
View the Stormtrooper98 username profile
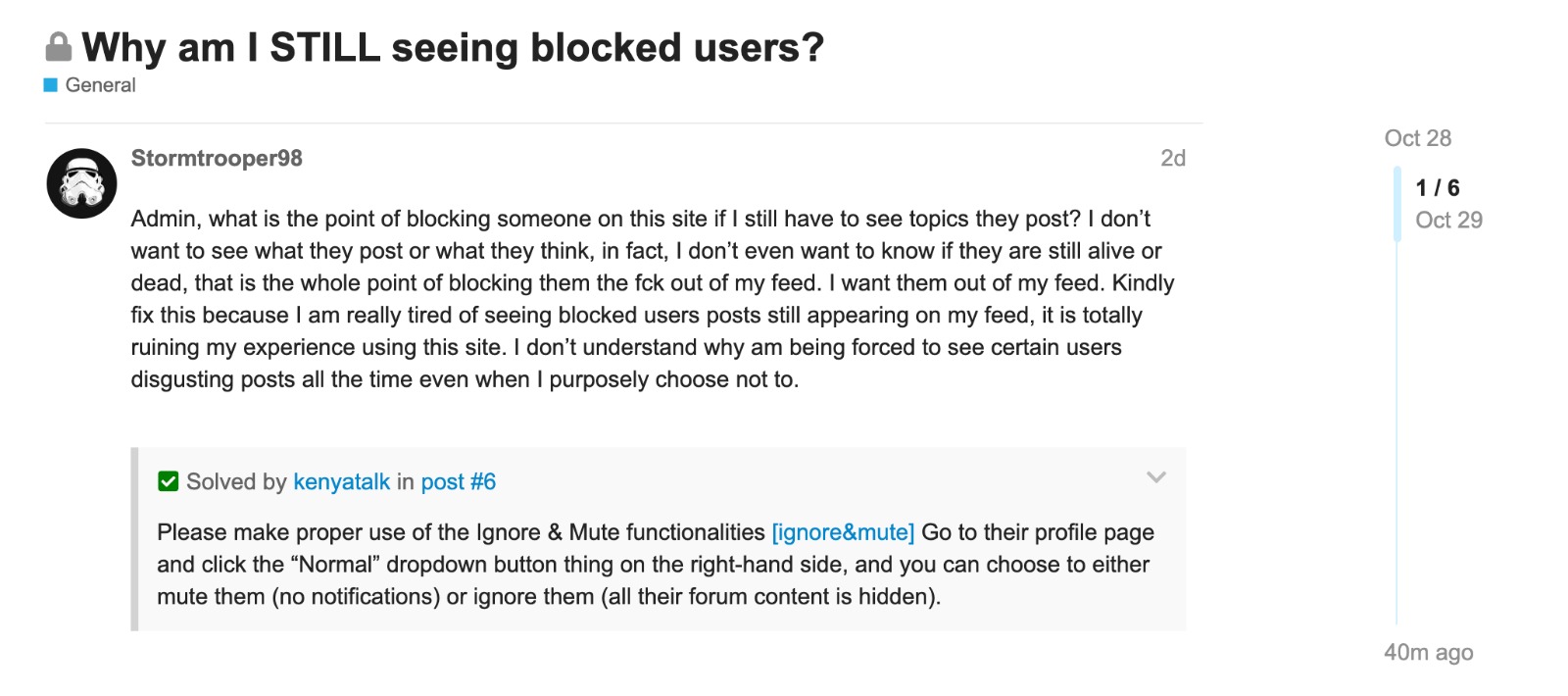click(x=217, y=158)
